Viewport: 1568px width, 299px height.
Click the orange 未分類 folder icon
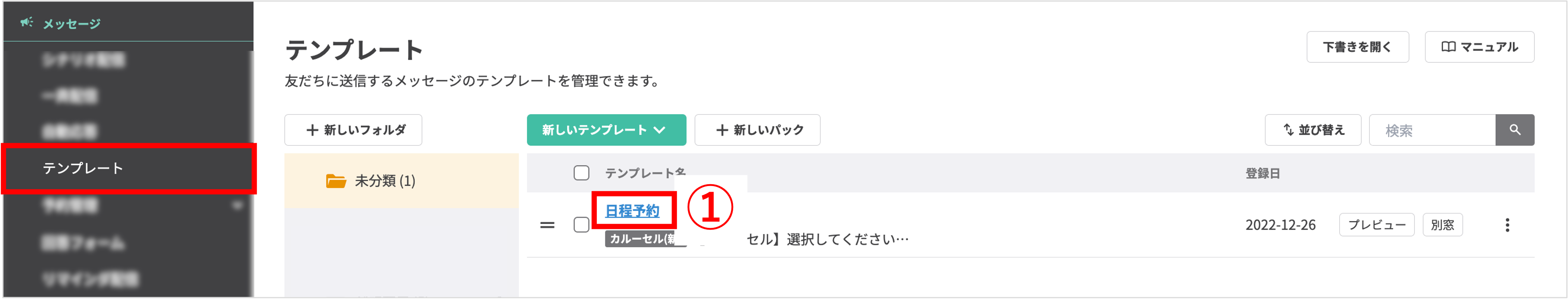click(x=335, y=181)
